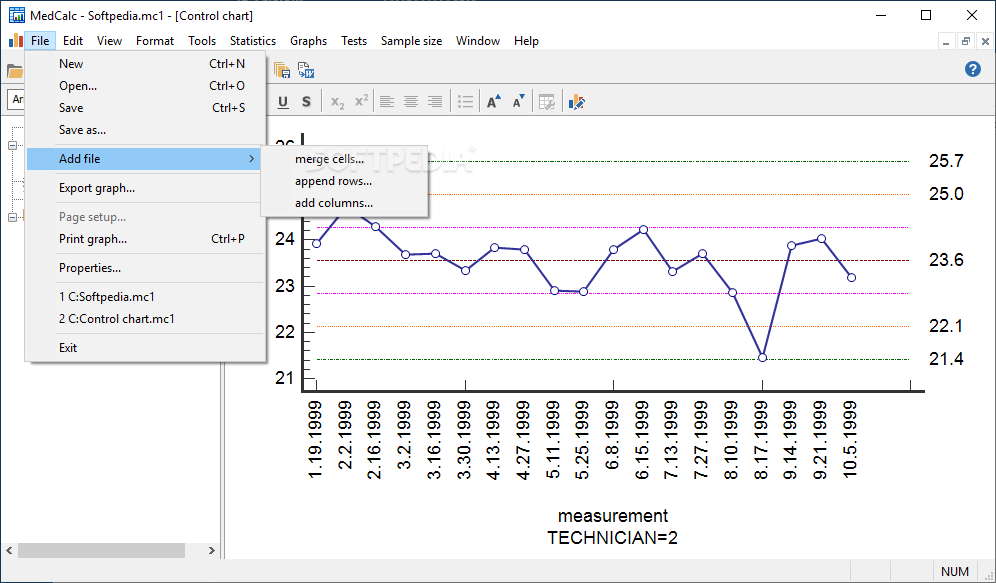Open the File menu
Viewport: 996px width, 583px height.
point(40,41)
